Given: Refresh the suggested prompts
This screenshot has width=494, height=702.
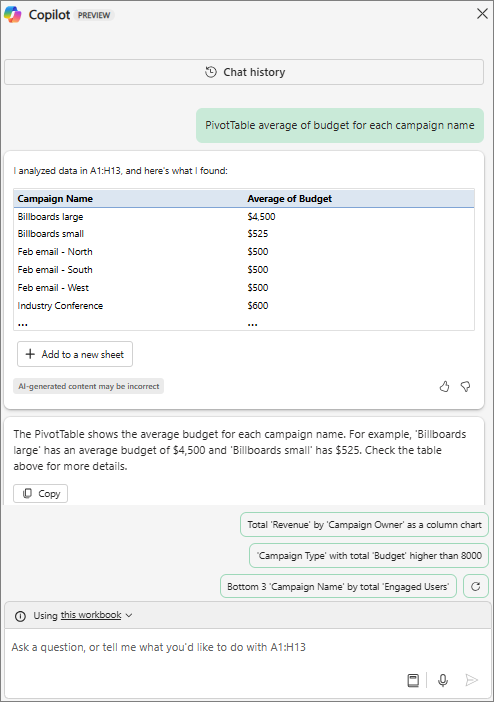Looking at the screenshot, I should (476, 586).
